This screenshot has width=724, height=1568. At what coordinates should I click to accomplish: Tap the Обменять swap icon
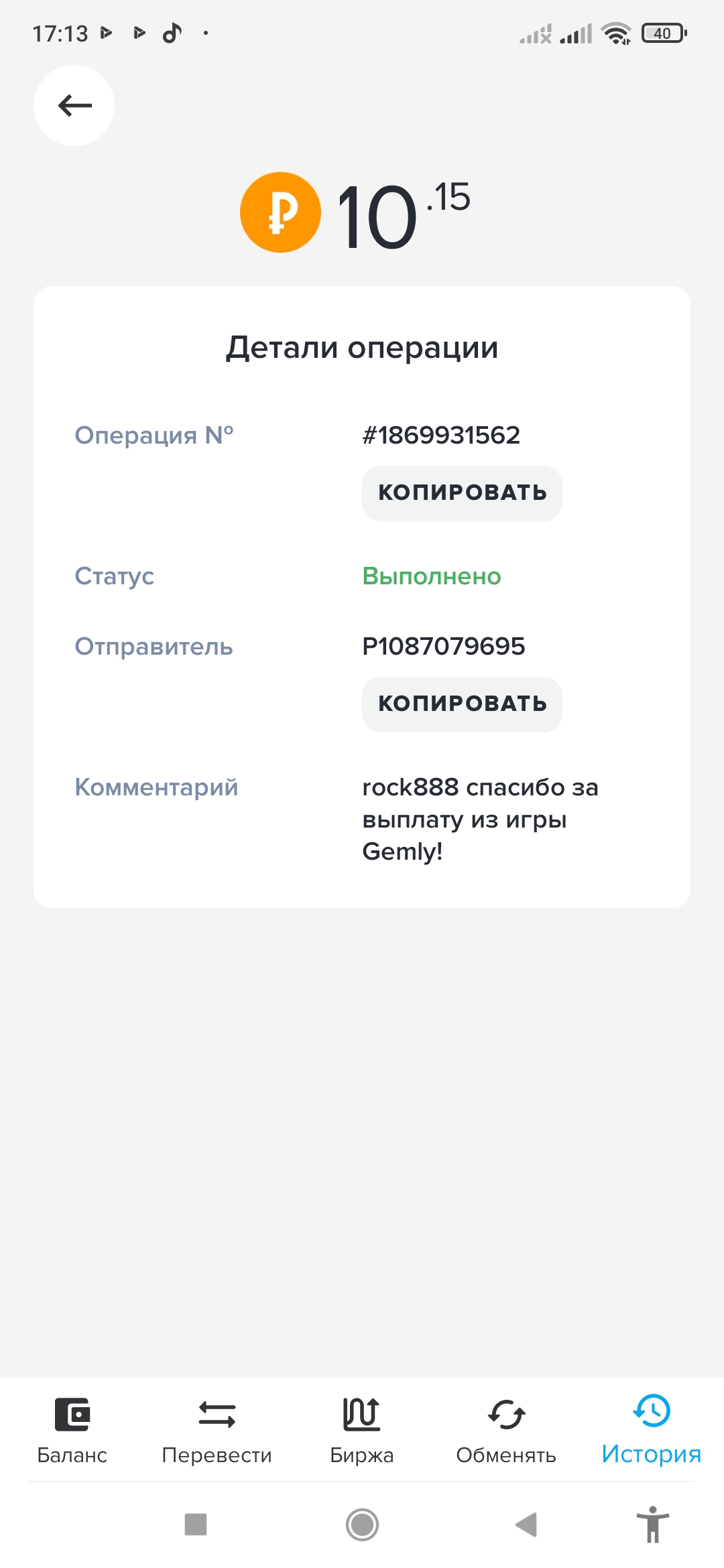coord(506,1414)
